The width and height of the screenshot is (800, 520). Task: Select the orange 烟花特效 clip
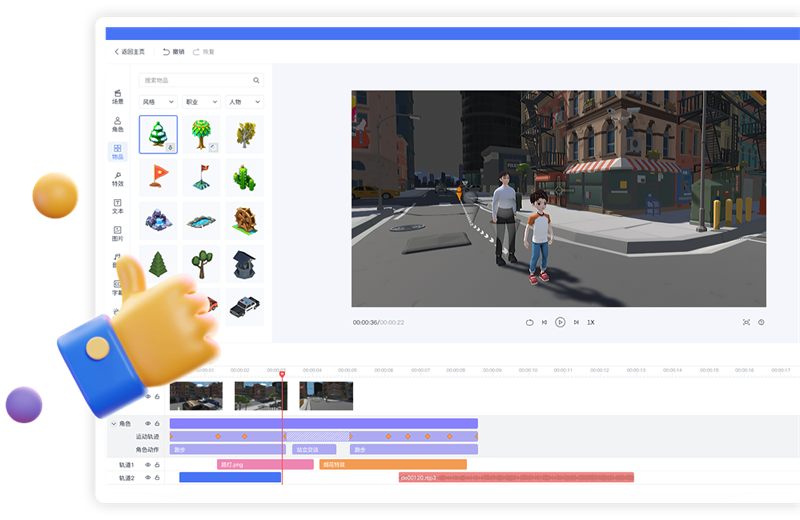[393, 464]
